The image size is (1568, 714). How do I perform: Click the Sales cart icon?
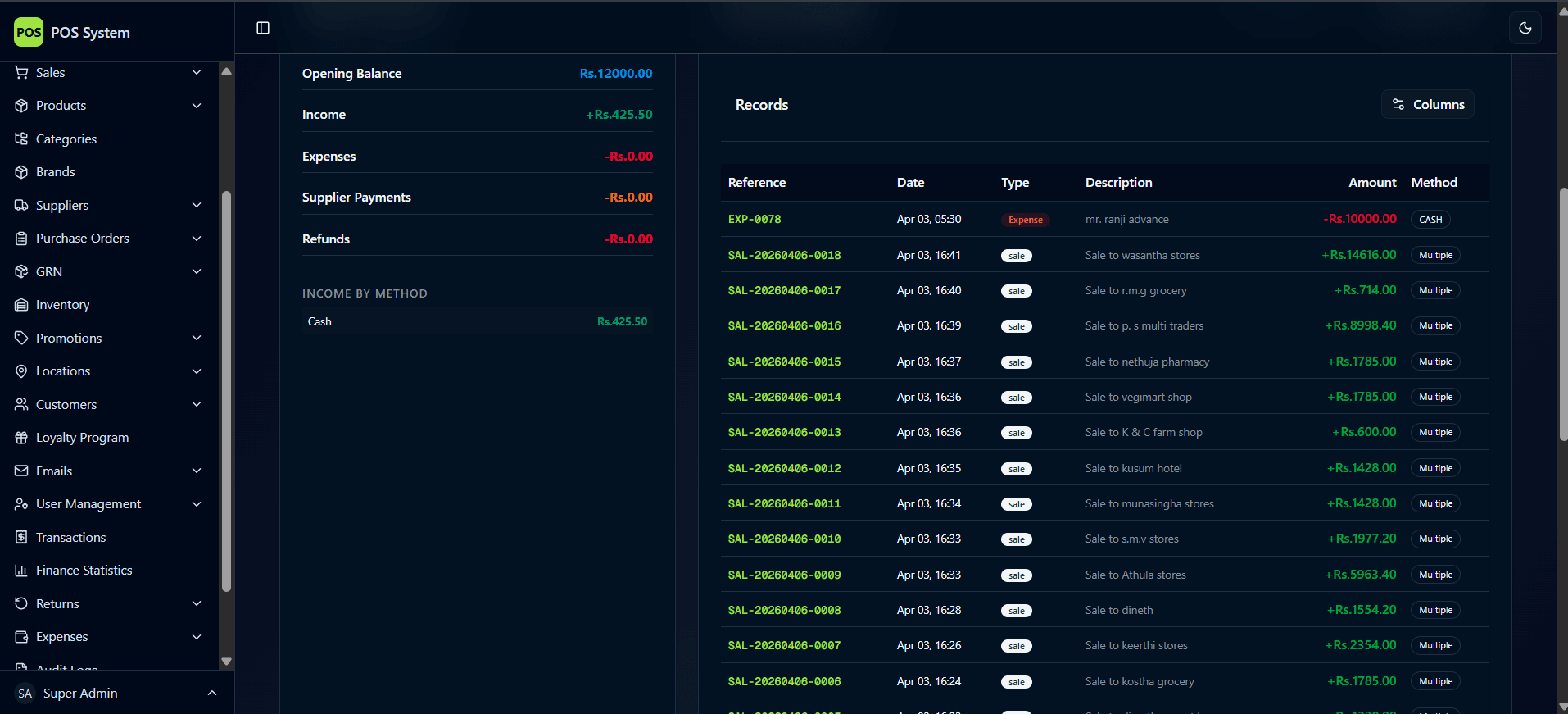pos(21,72)
